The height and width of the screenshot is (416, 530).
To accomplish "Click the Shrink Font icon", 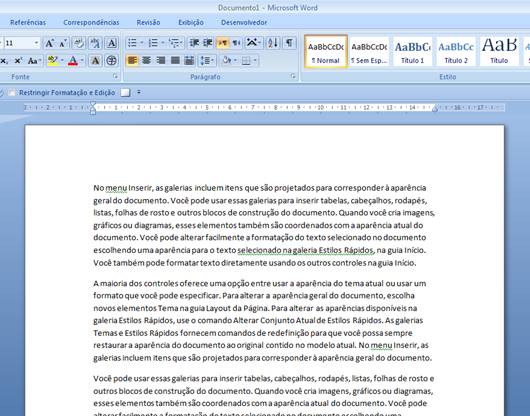I will pos(63,43).
